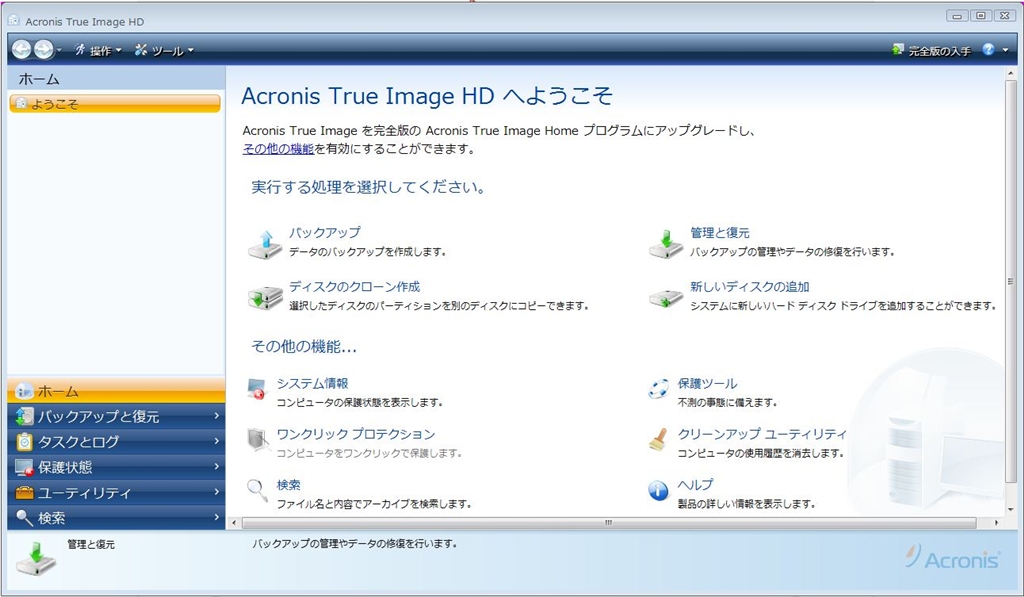Click the その他の機能 hyperlink
Screen dimensions: 1024x597
point(278,149)
